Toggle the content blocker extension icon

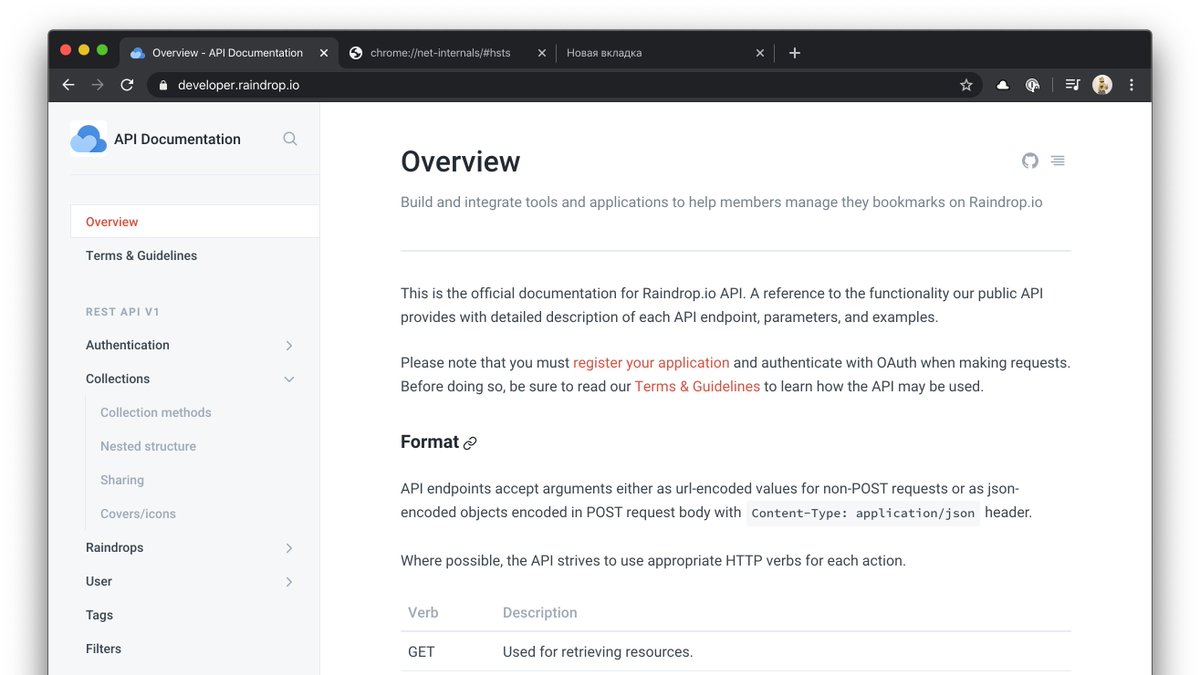pos(1032,85)
